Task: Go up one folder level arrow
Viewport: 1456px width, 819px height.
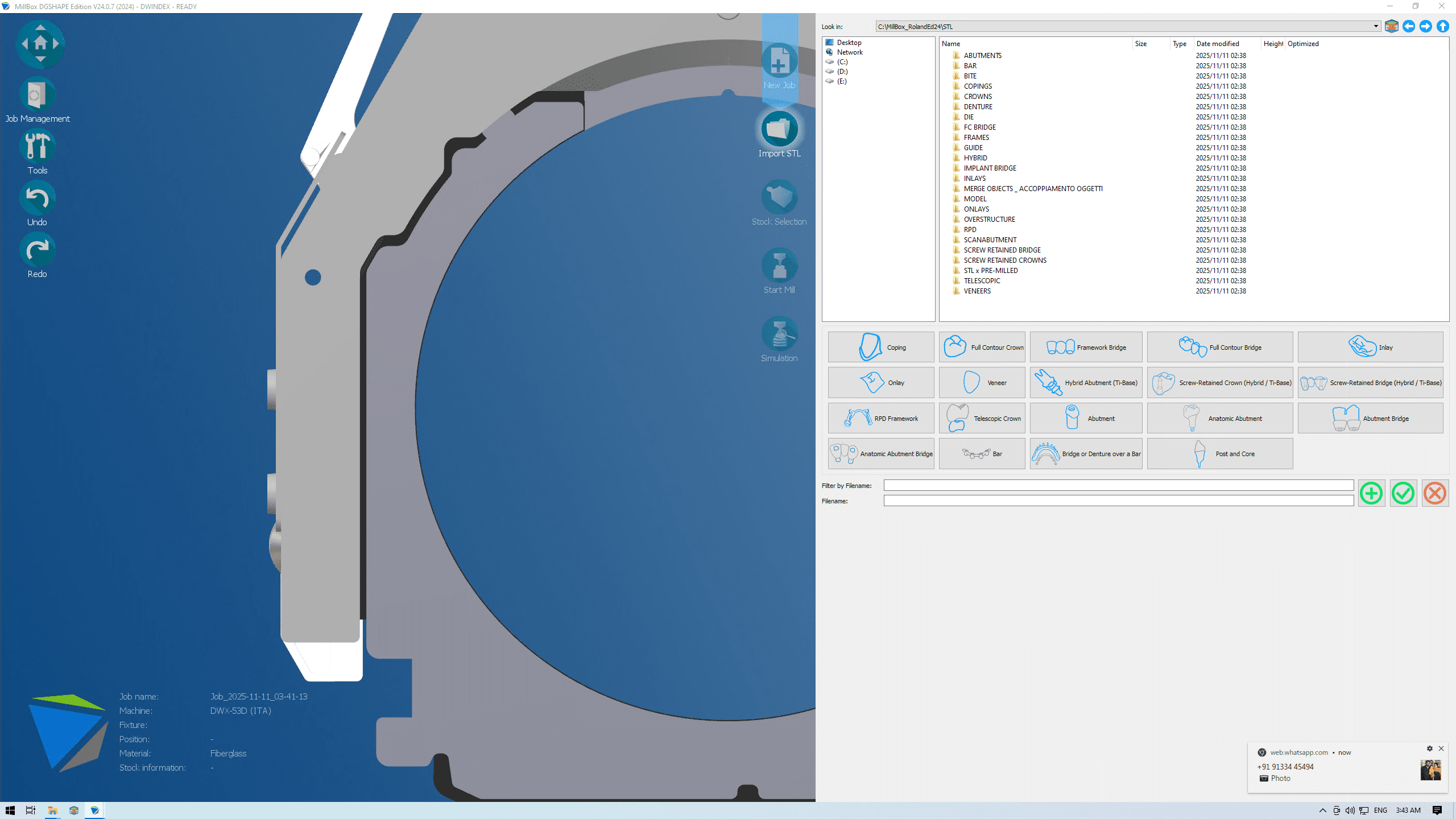Action: click(x=1442, y=26)
